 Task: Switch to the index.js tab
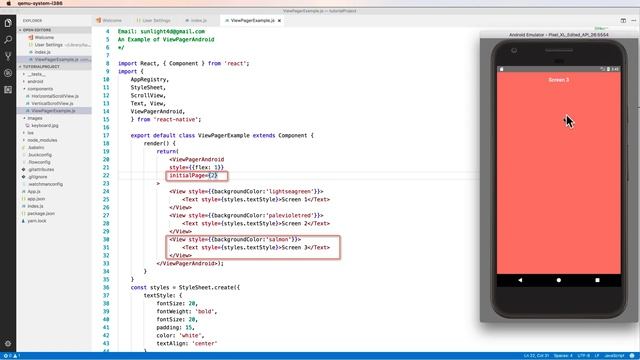pos(196,20)
